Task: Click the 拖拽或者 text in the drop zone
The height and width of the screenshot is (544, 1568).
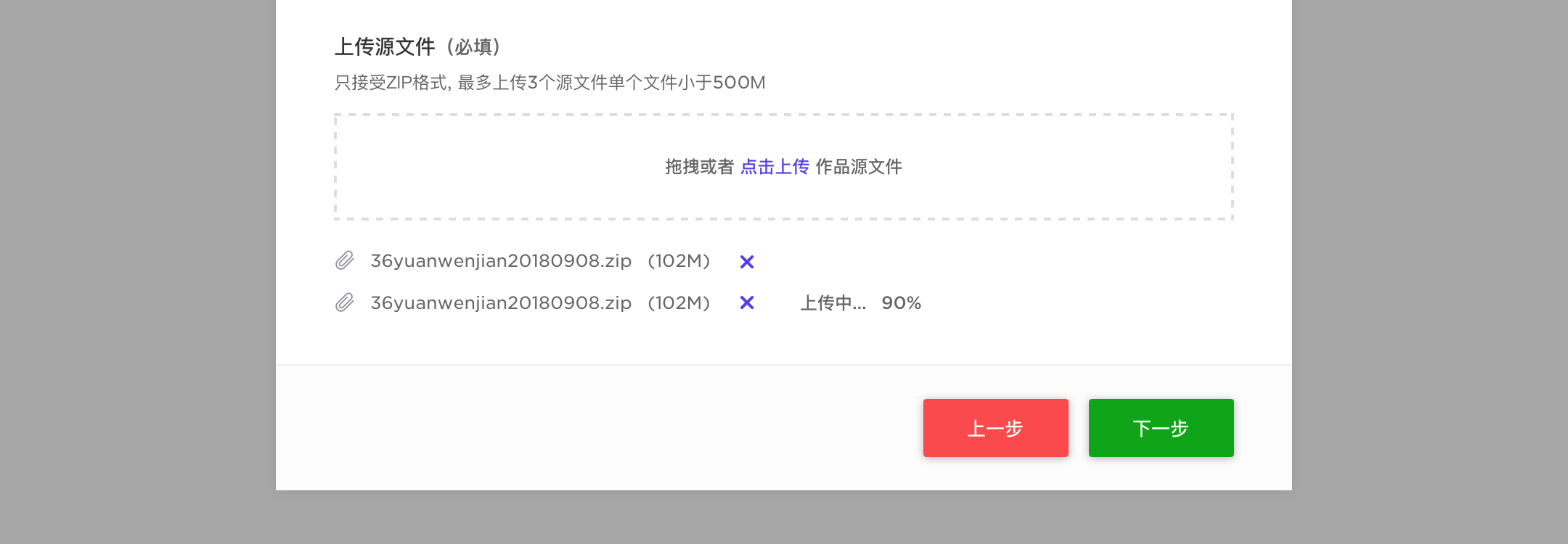Action: 699,167
